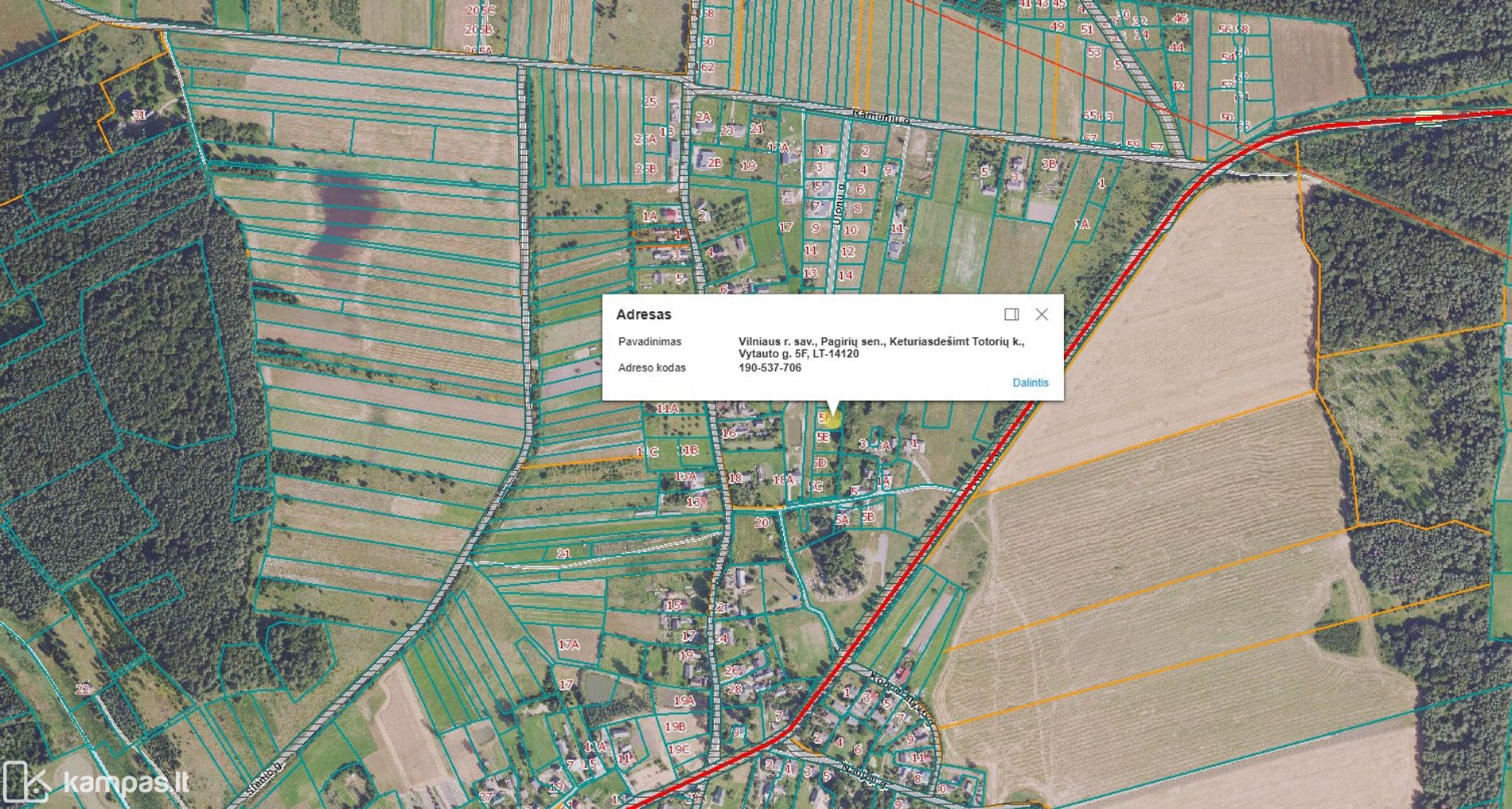
Task: Click the Ramunių g. street label
Action: 879,116
